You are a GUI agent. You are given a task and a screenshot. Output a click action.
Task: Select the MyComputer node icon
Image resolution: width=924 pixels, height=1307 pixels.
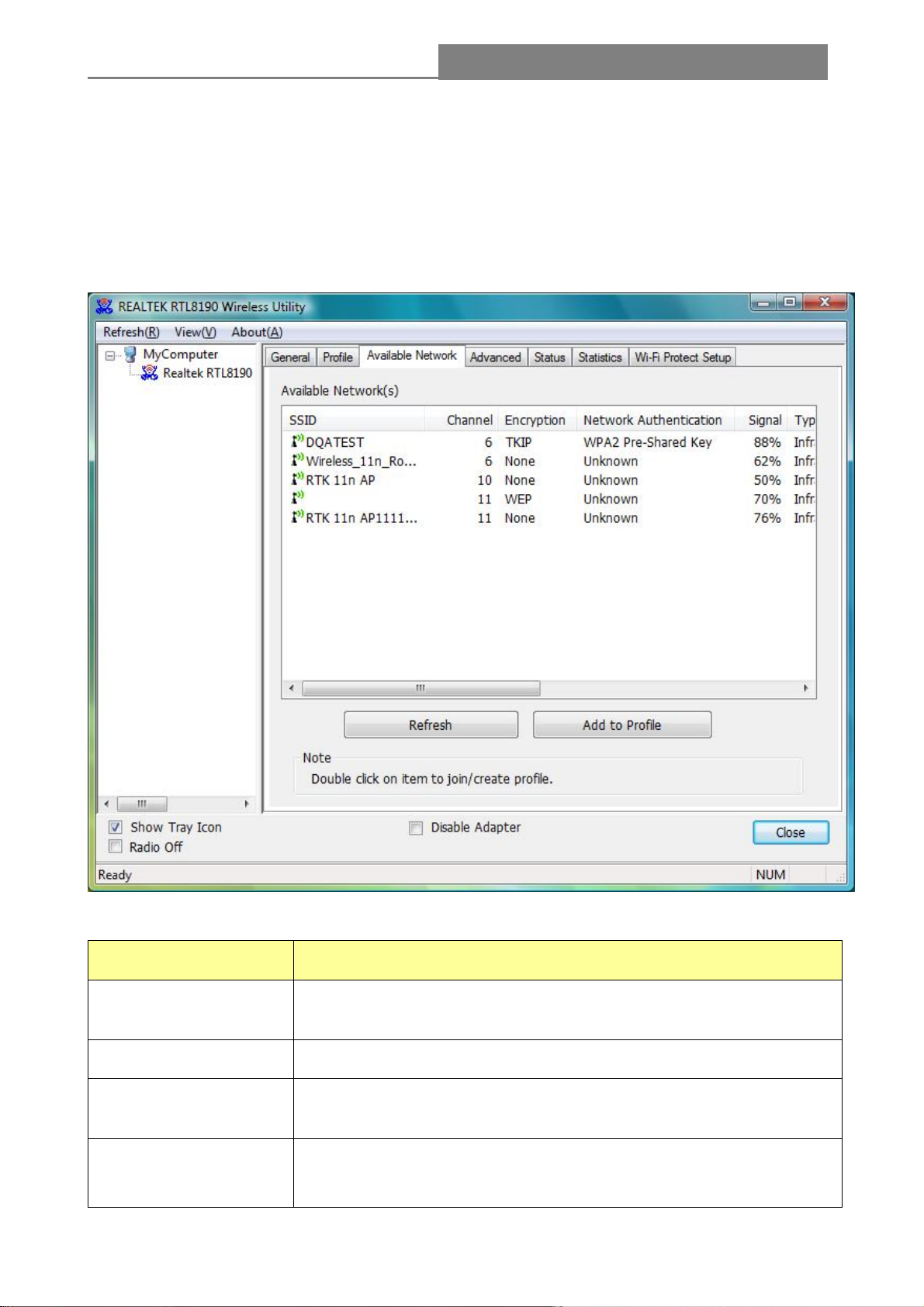tap(130, 354)
